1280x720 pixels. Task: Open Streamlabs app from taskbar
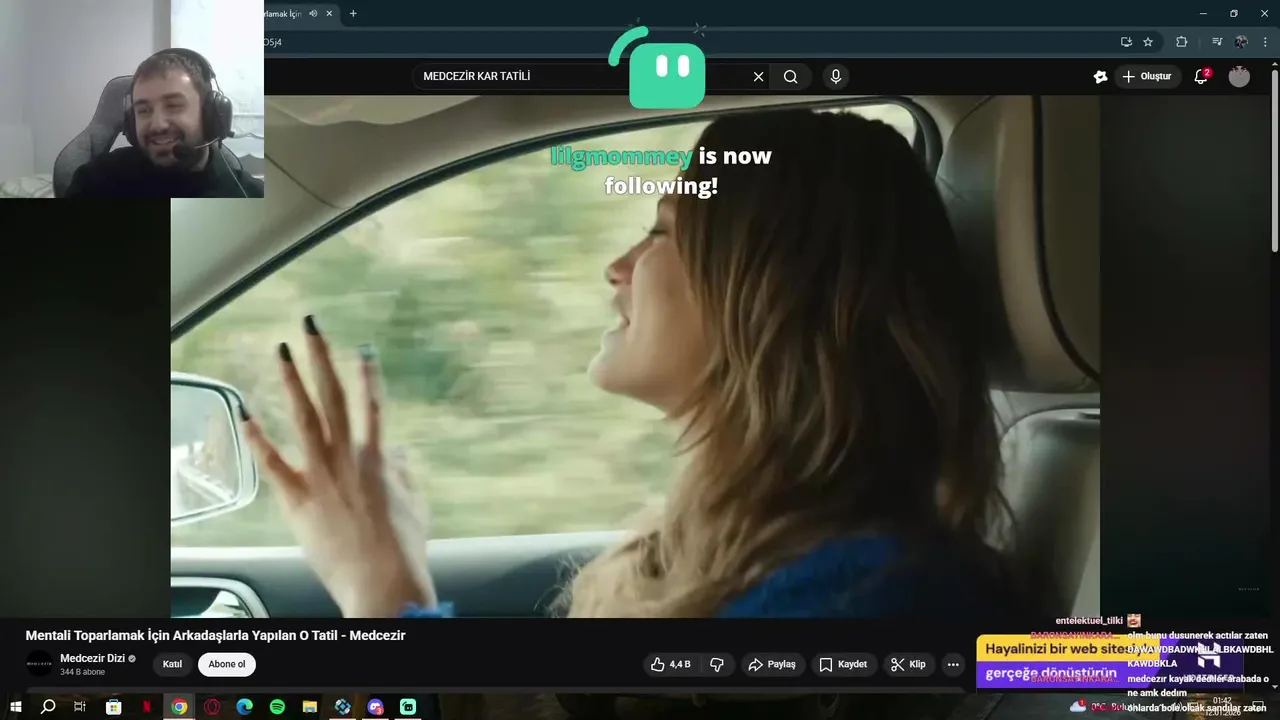click(408, 707)
